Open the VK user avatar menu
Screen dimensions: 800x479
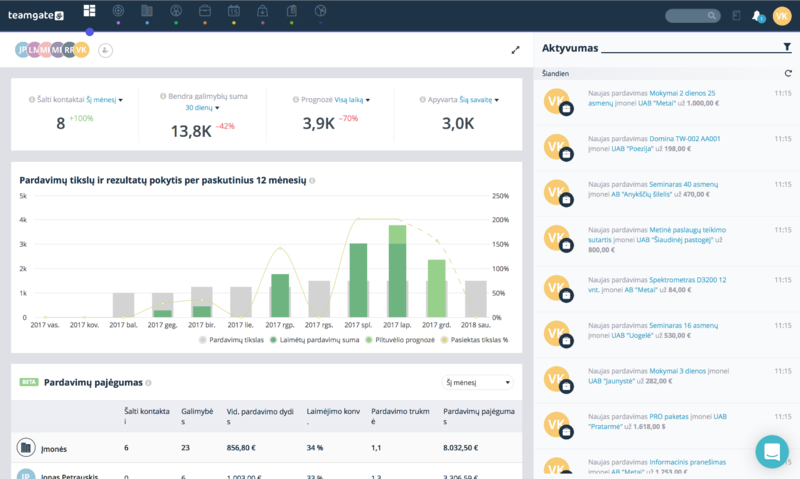coord(782,16)
